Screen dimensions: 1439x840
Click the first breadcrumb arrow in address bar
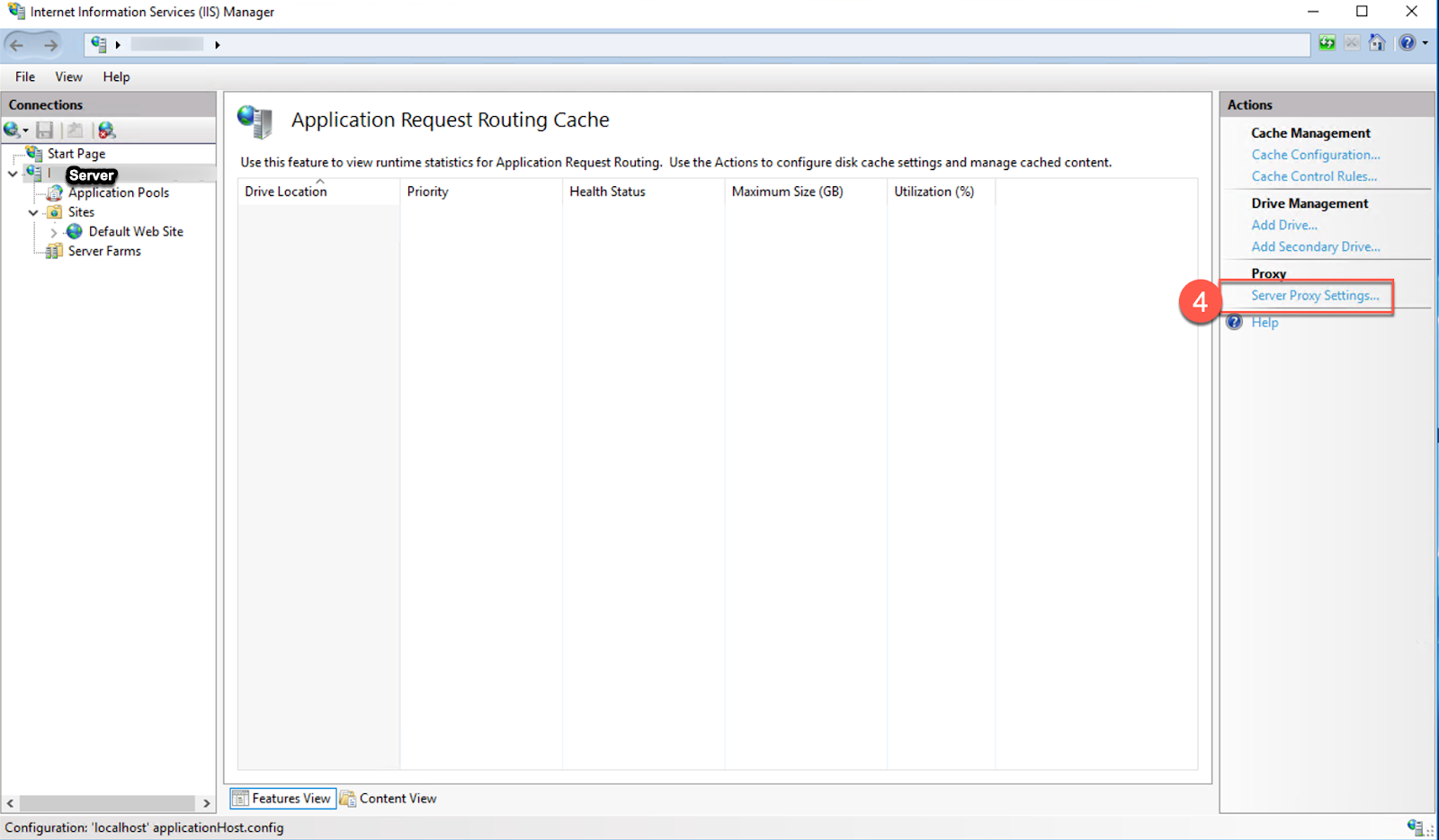click(118, 44)
